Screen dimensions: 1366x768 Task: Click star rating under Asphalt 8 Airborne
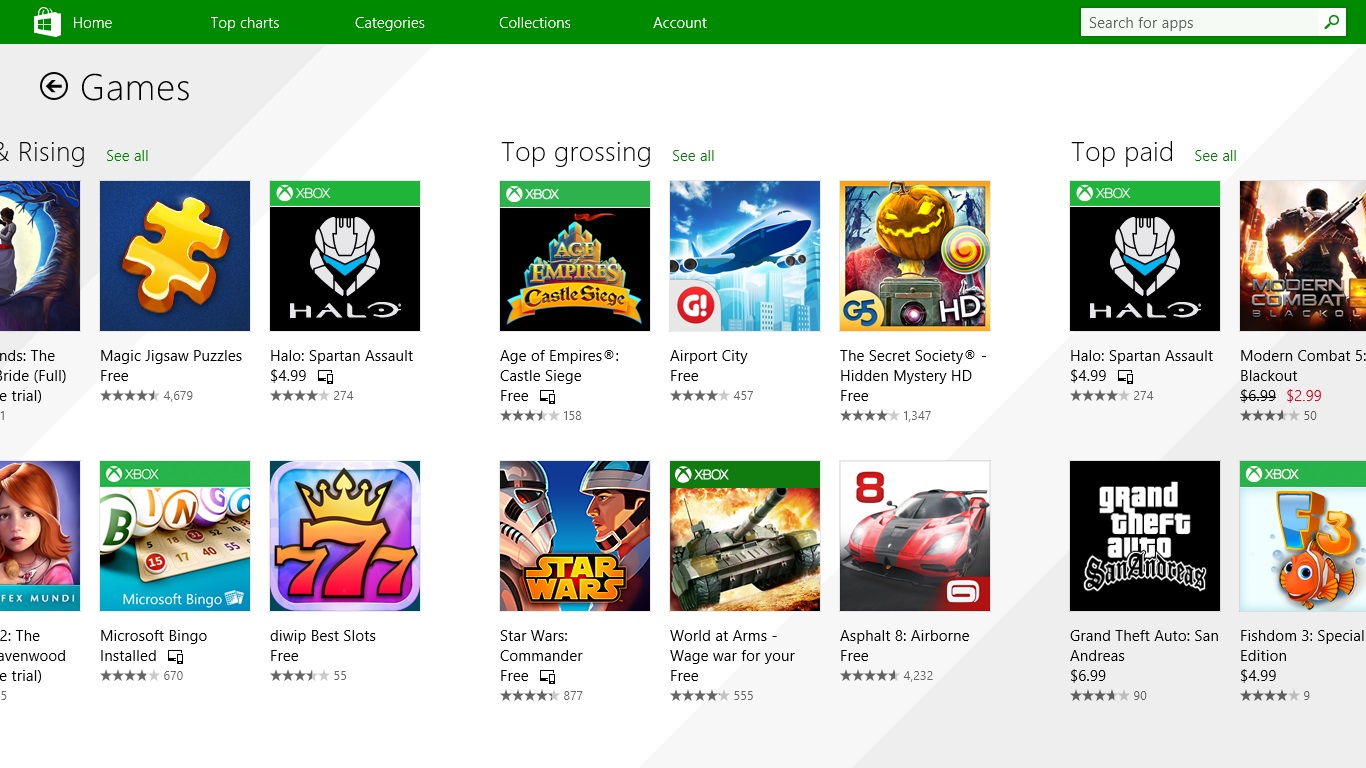click(869, 676)
